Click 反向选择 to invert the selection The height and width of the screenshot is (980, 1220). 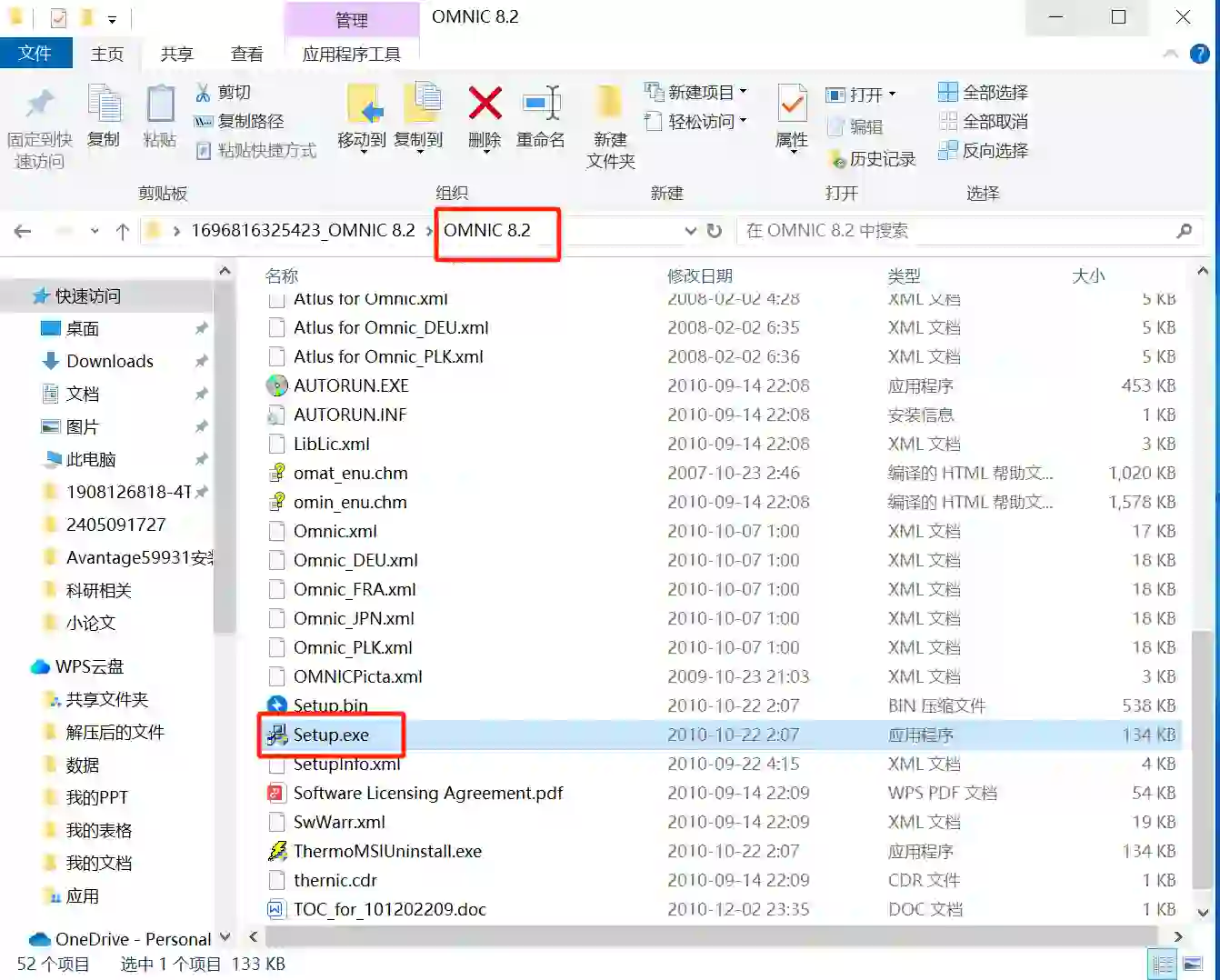coord(985,151)
